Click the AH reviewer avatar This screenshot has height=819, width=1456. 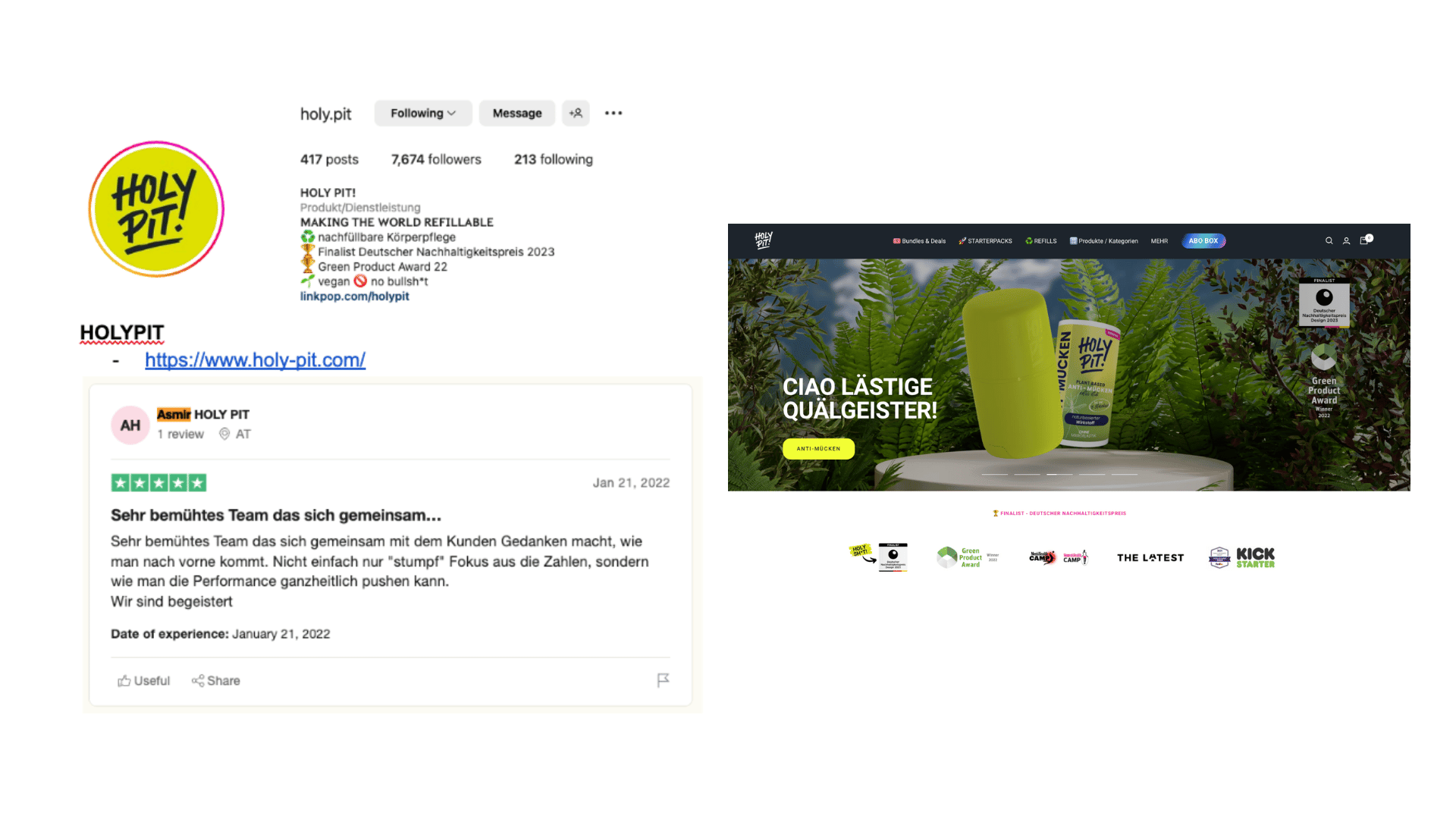[130, 425]
